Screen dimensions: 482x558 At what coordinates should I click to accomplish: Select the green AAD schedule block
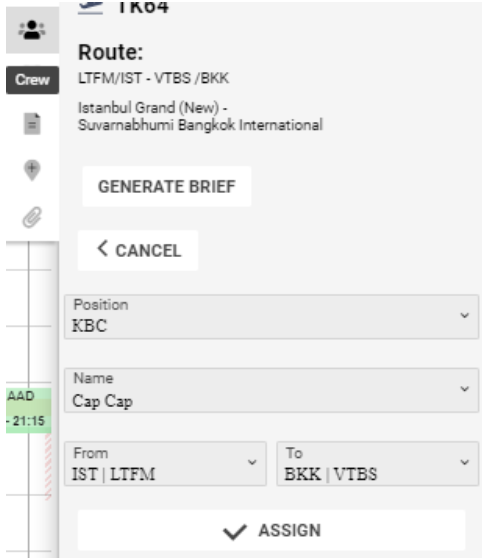[x=29, y=410]
